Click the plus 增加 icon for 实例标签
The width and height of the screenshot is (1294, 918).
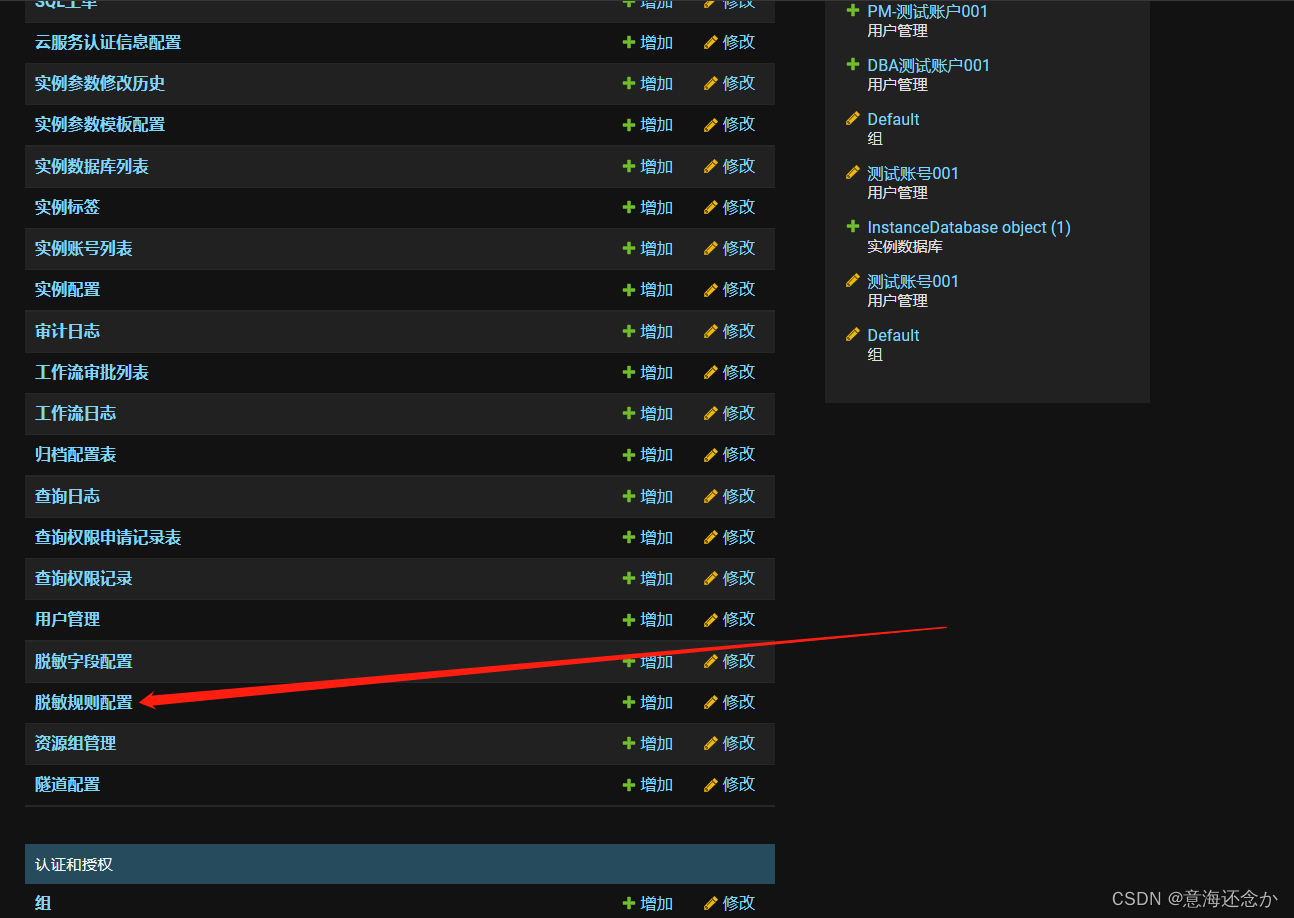point(629,207)
